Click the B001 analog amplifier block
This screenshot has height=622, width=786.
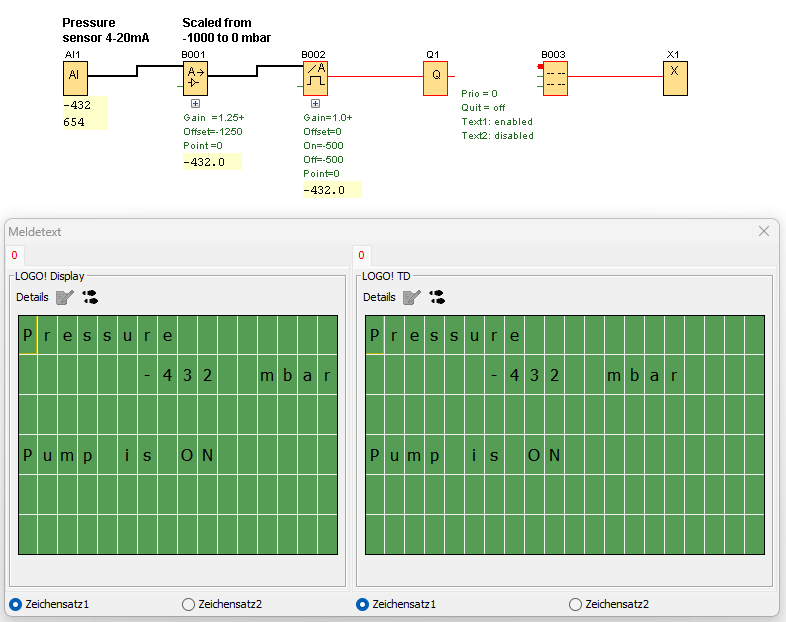coord(195,78)
